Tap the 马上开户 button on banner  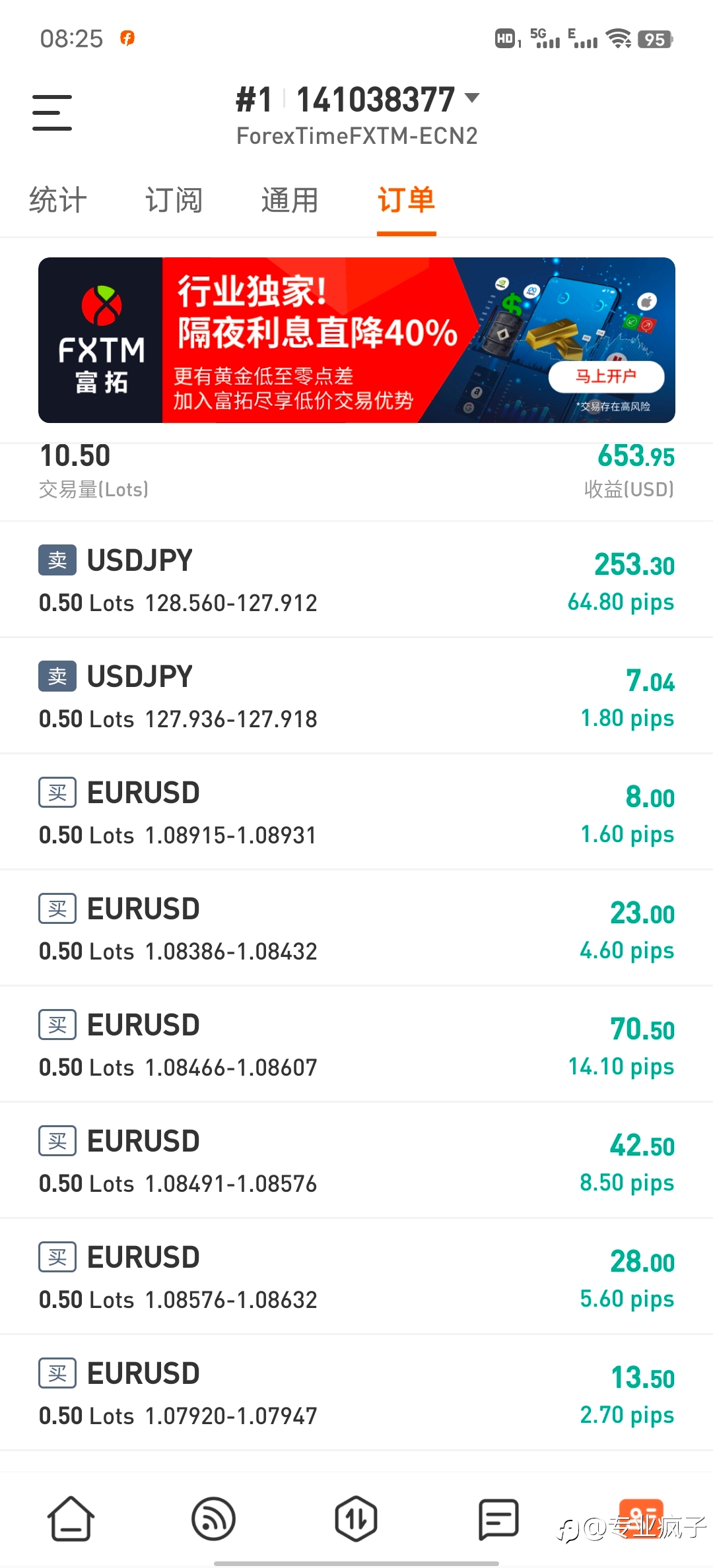606,377
